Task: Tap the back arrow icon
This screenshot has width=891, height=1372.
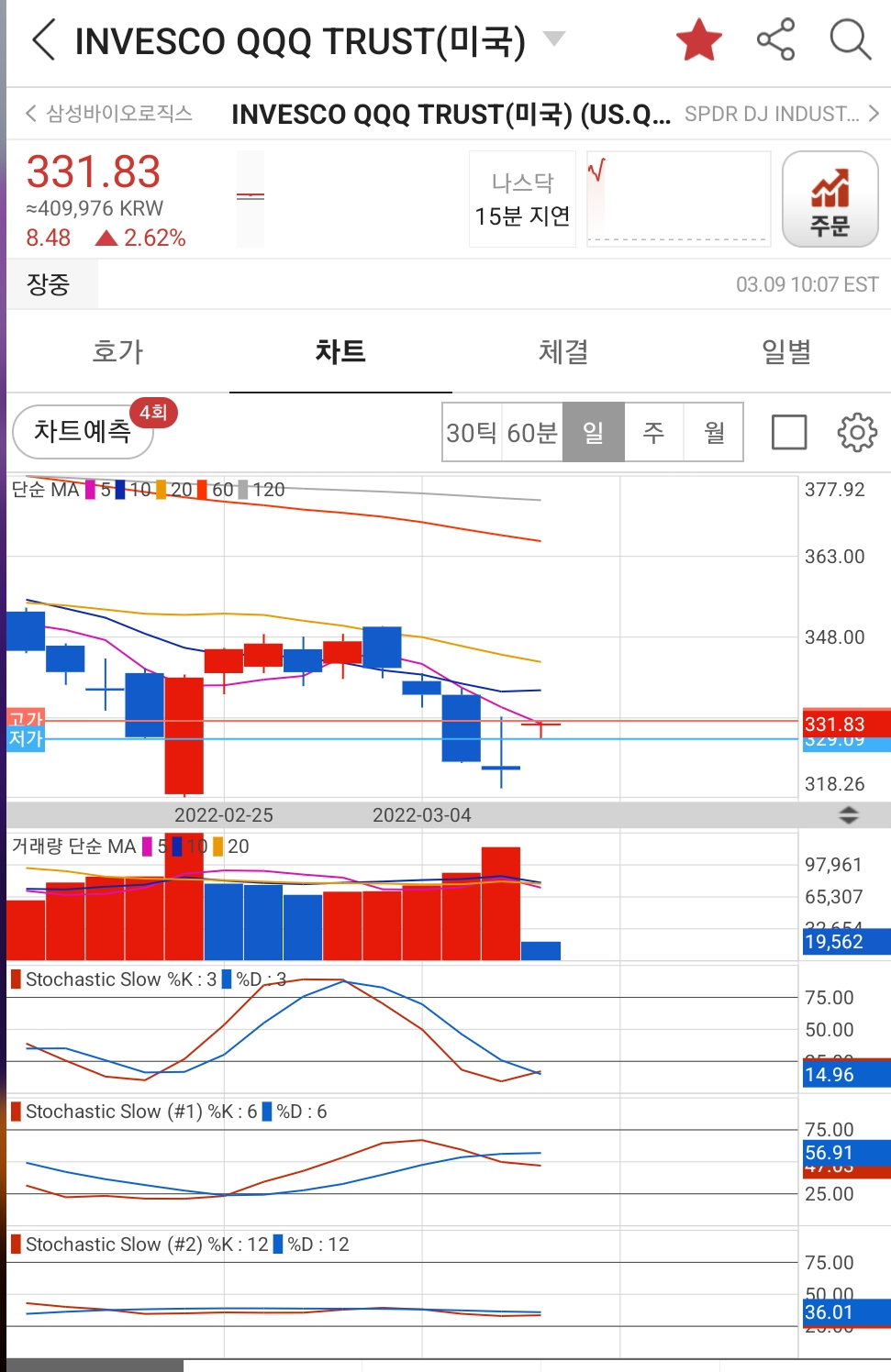Action: (43, 40)
